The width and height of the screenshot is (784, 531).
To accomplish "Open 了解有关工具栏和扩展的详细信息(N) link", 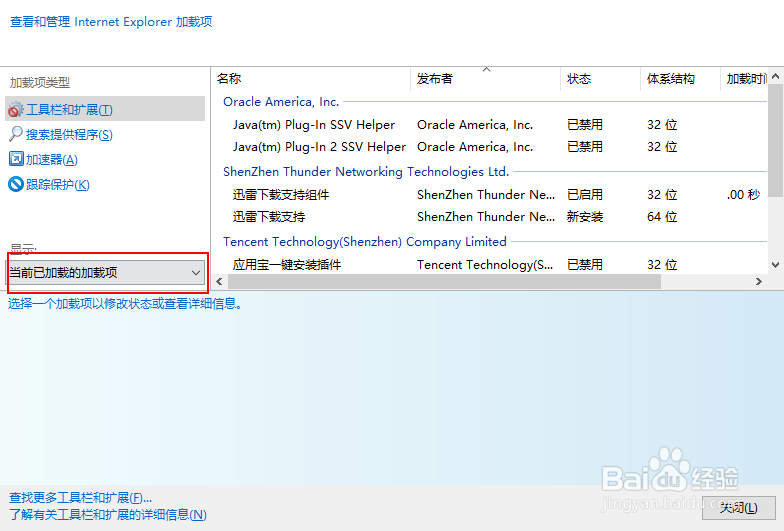I will [108, 514].
